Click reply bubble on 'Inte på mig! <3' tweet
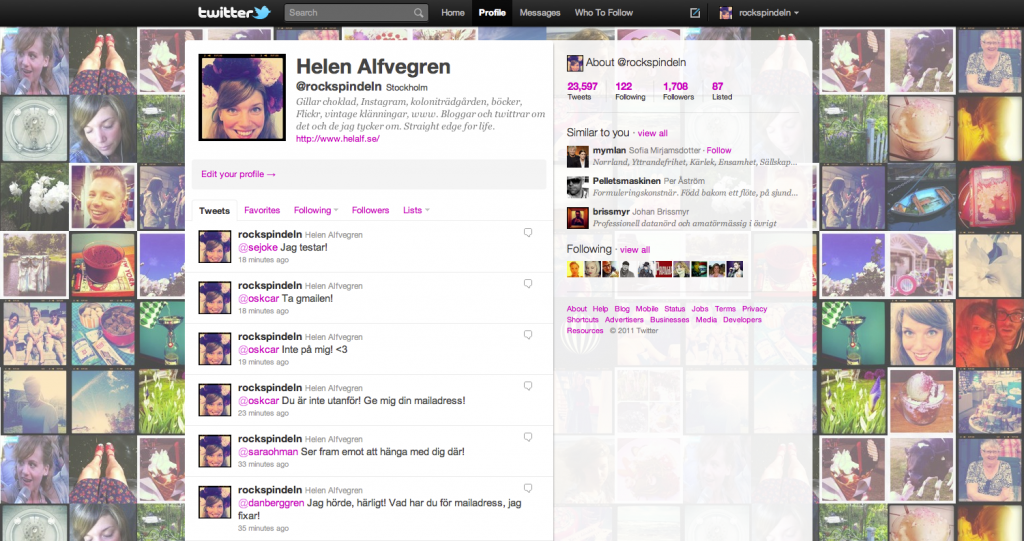 coord(528,334)
